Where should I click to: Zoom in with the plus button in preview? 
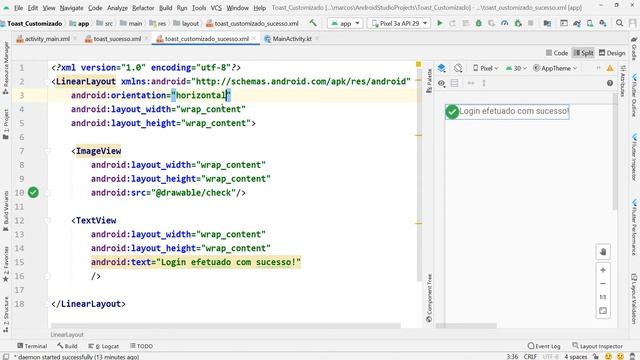pos(603,270)
